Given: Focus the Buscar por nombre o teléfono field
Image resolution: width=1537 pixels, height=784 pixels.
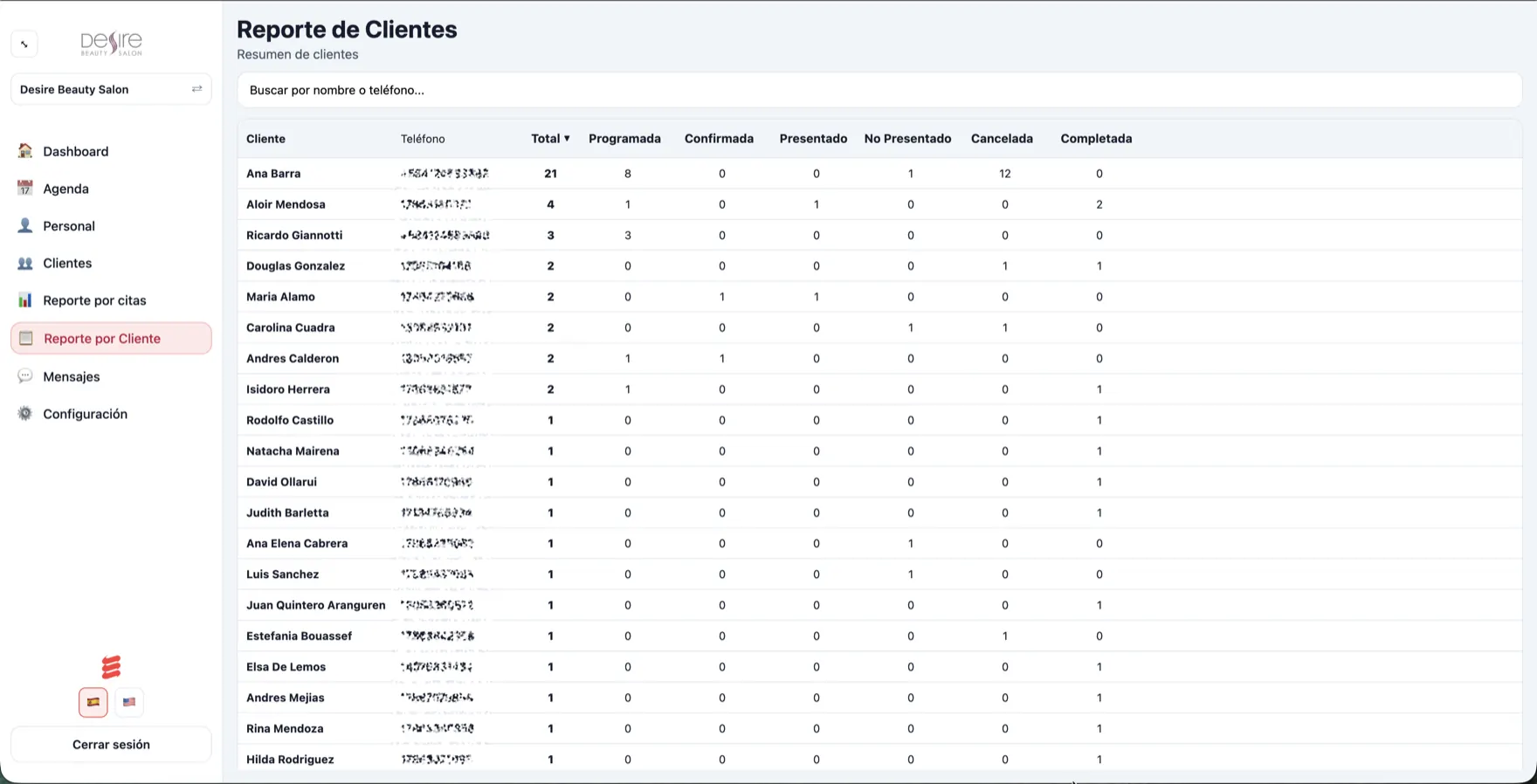Looking at the screenshot, I should coord(879,90).
